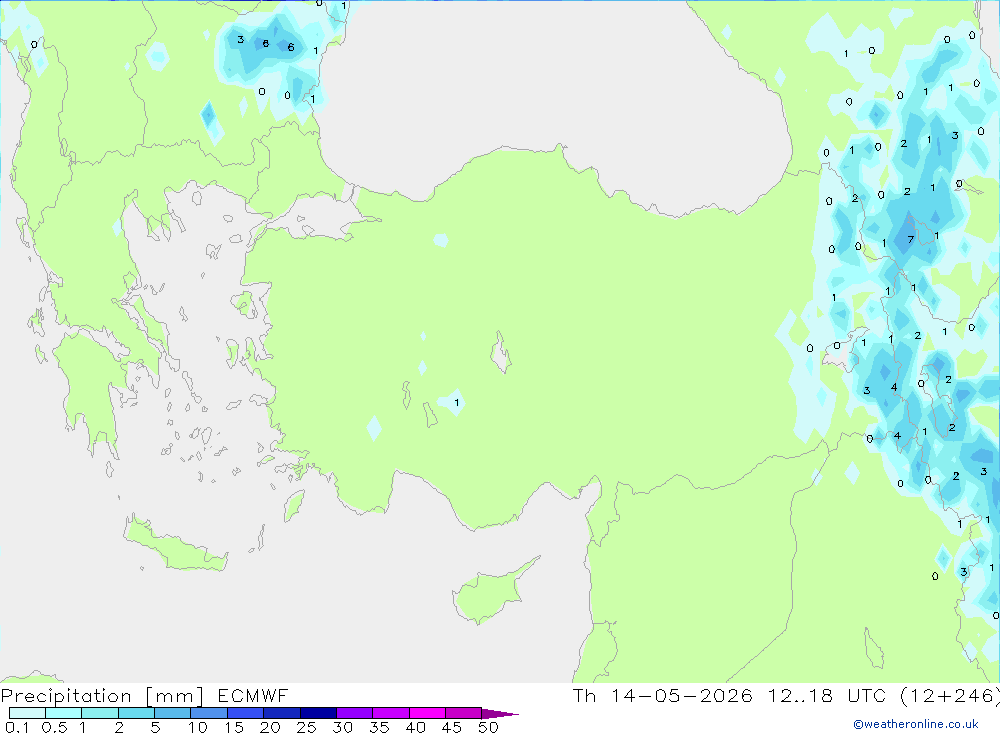
Task: Click the '35' legend scale label
Action: 379,727
